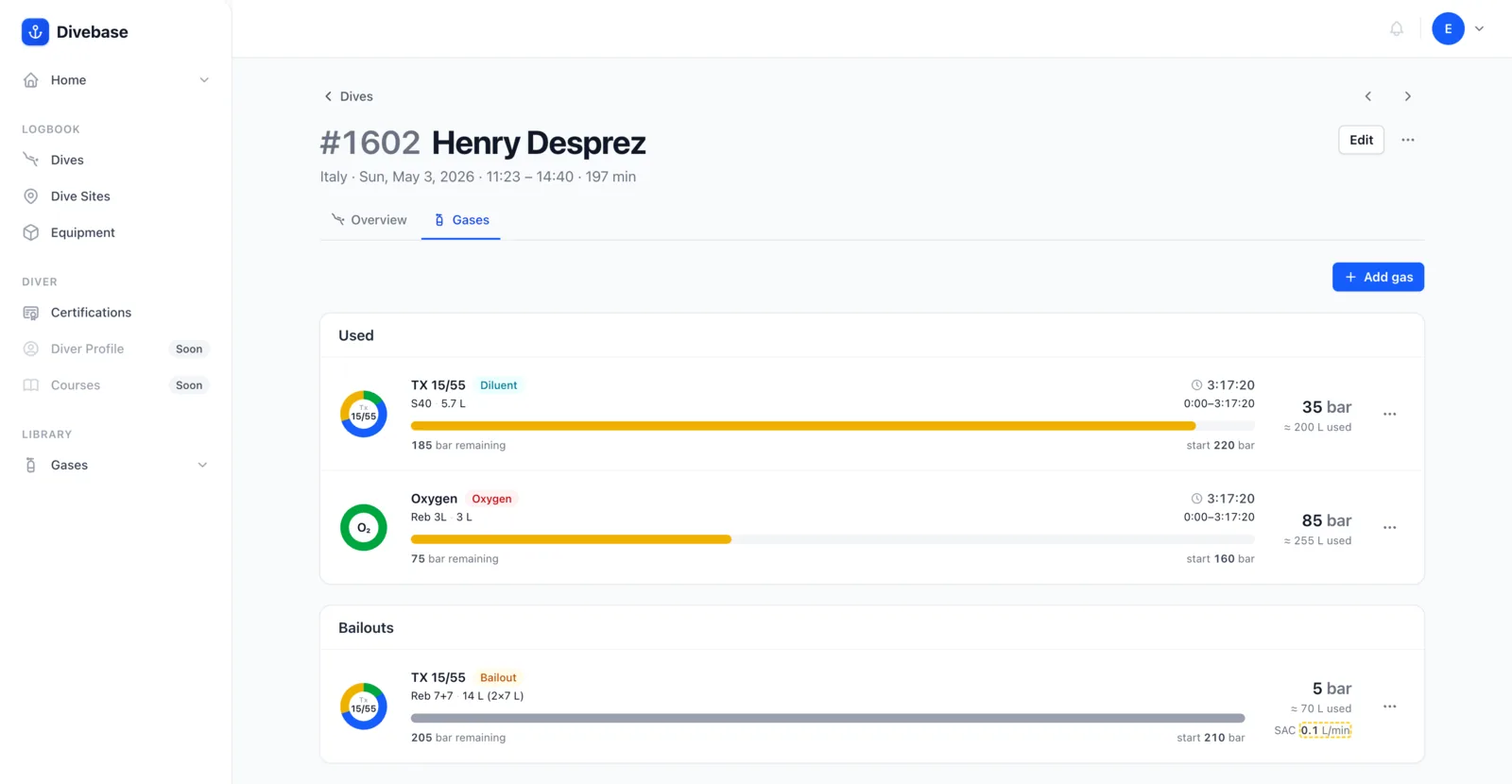Open TX 15/55 diluent row options
Image resolution: width=1512 pixels, height=784 pixels.
1389,414
